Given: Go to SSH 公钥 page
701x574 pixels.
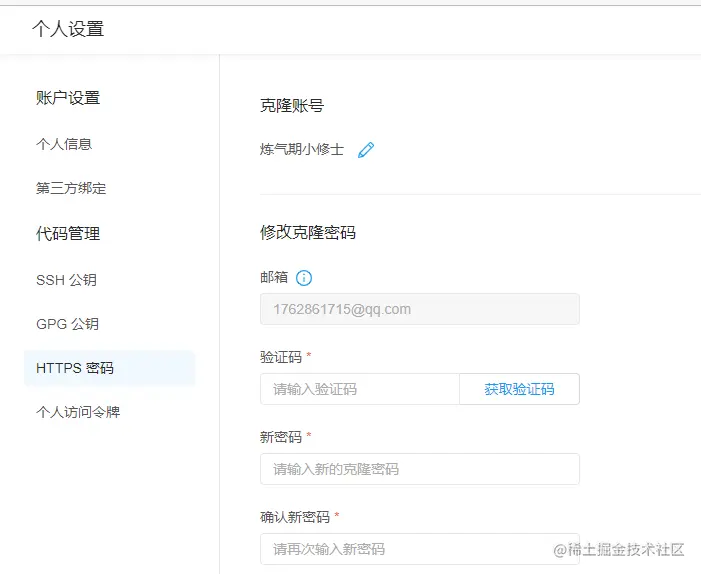Looking at the screenshot, I should tap(67, 280).
